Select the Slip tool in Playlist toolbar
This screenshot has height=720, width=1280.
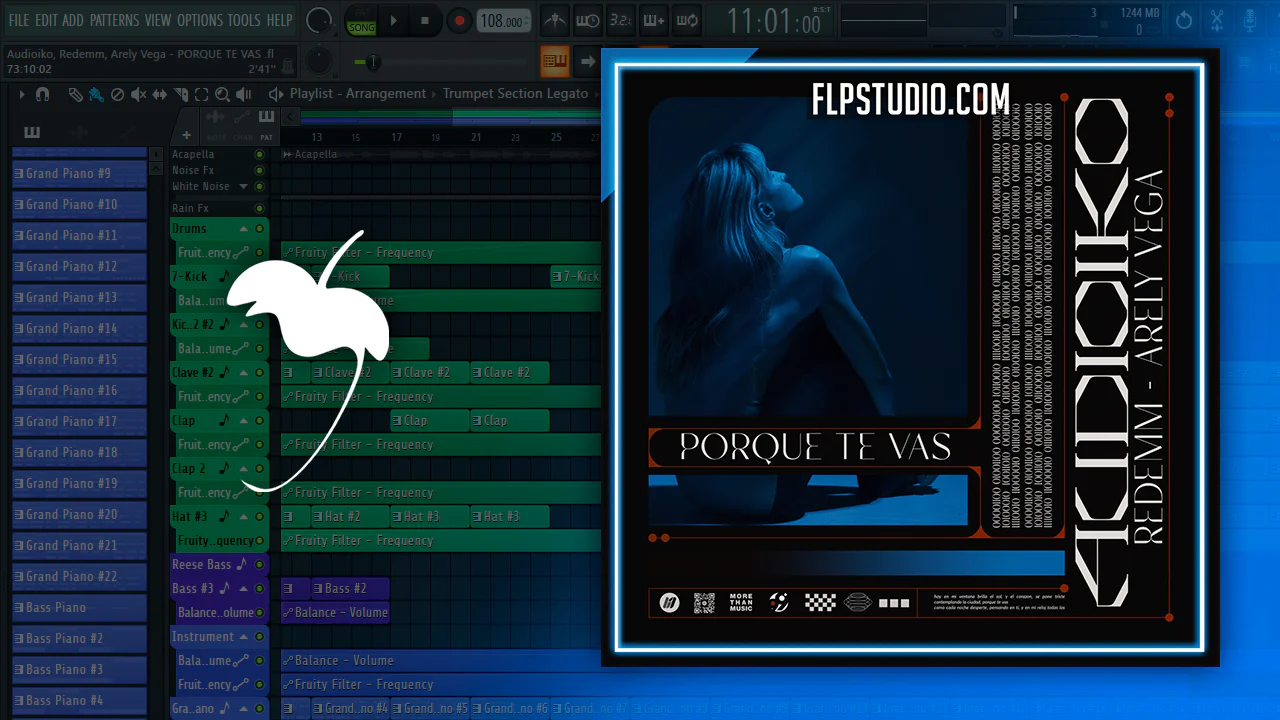[160, 94]
